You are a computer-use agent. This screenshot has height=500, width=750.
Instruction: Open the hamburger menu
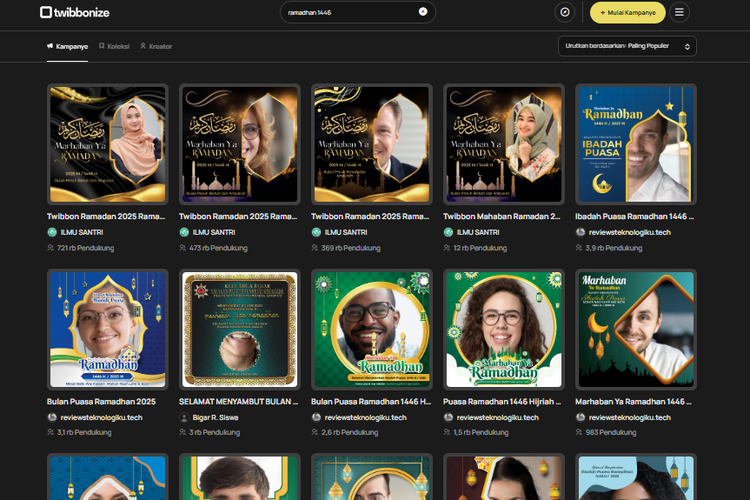[679, 12]
